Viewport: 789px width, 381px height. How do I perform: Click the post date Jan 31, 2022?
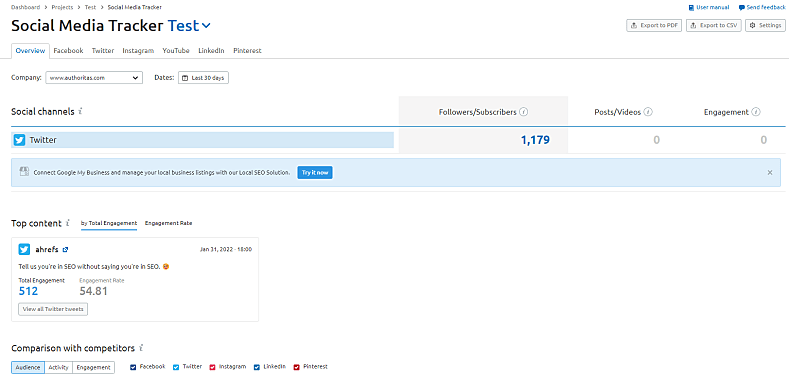[x=226, y=249]
